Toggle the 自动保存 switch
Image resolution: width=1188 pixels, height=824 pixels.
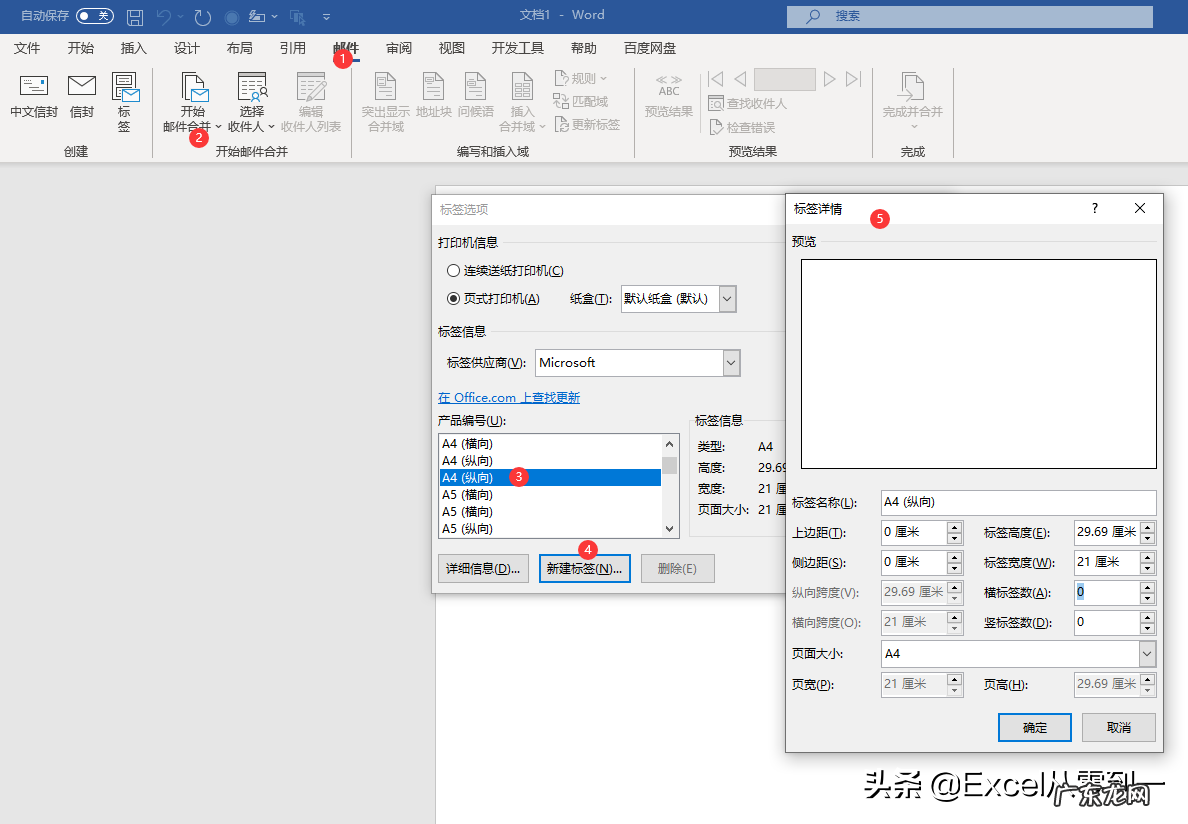coord(95,15)
